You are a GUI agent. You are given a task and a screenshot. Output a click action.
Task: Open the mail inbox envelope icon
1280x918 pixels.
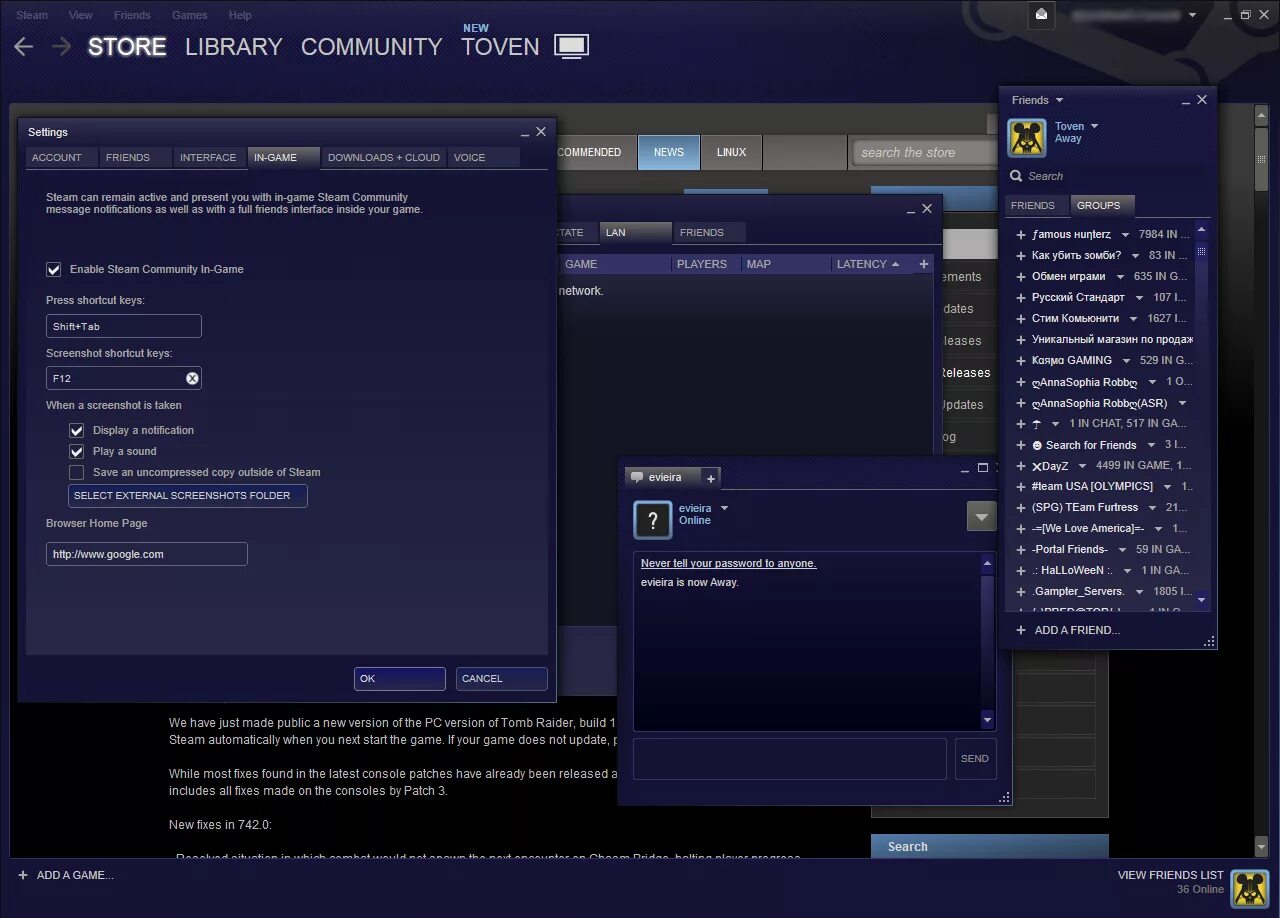(x=1041, y=15)
